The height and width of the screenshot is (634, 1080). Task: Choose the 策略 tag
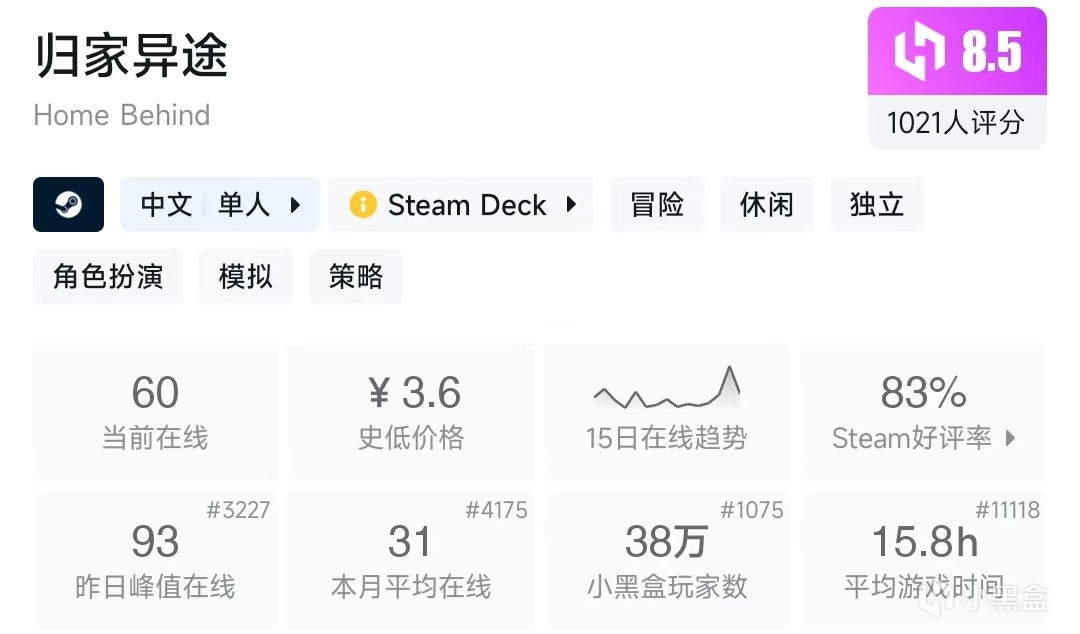click(356, 276)
